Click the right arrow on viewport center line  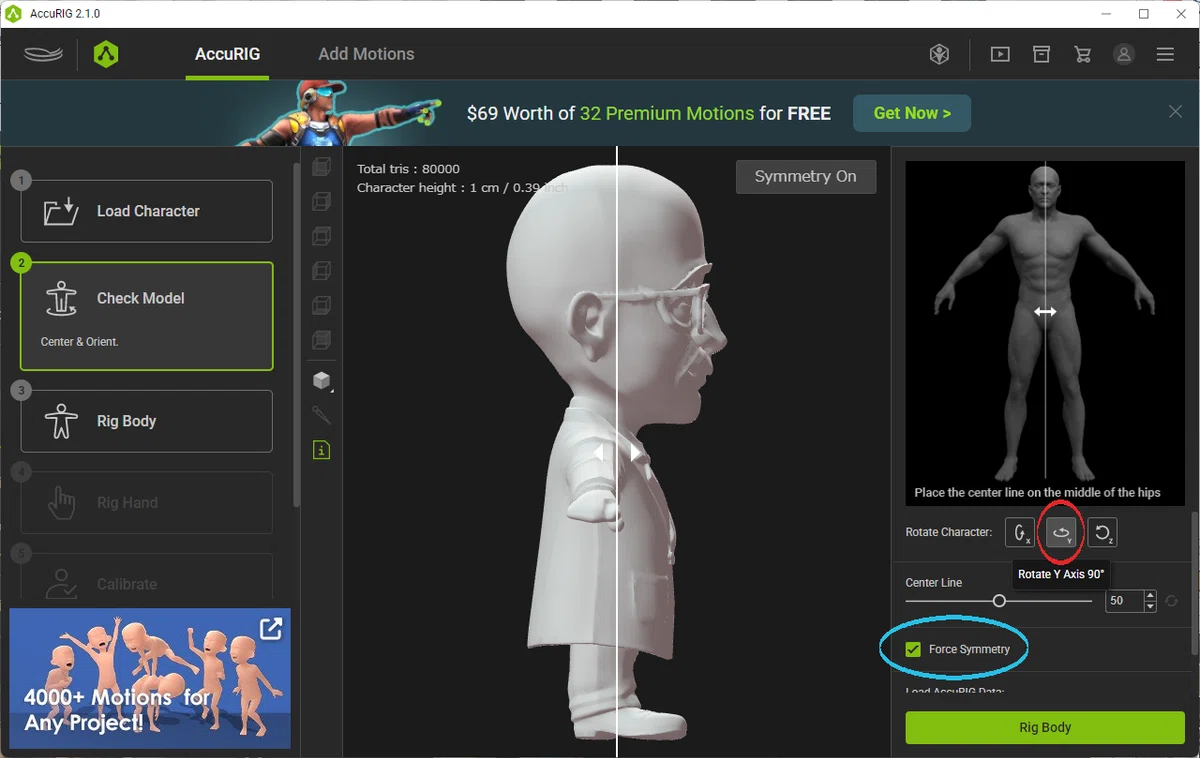[634, 453]
